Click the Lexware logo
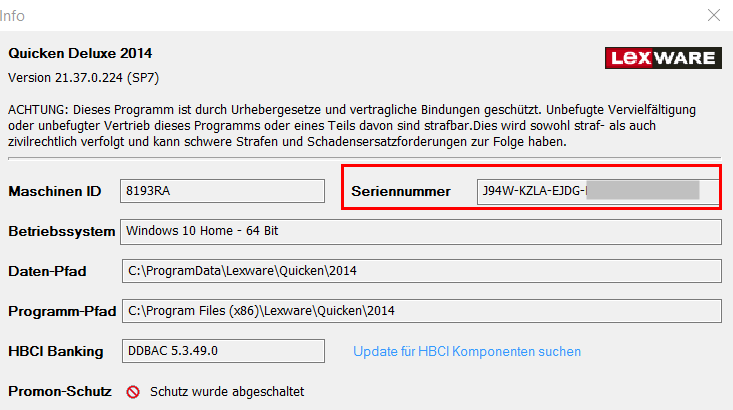Viewport: 733px width, 410px height. click(x=662, y=58)
